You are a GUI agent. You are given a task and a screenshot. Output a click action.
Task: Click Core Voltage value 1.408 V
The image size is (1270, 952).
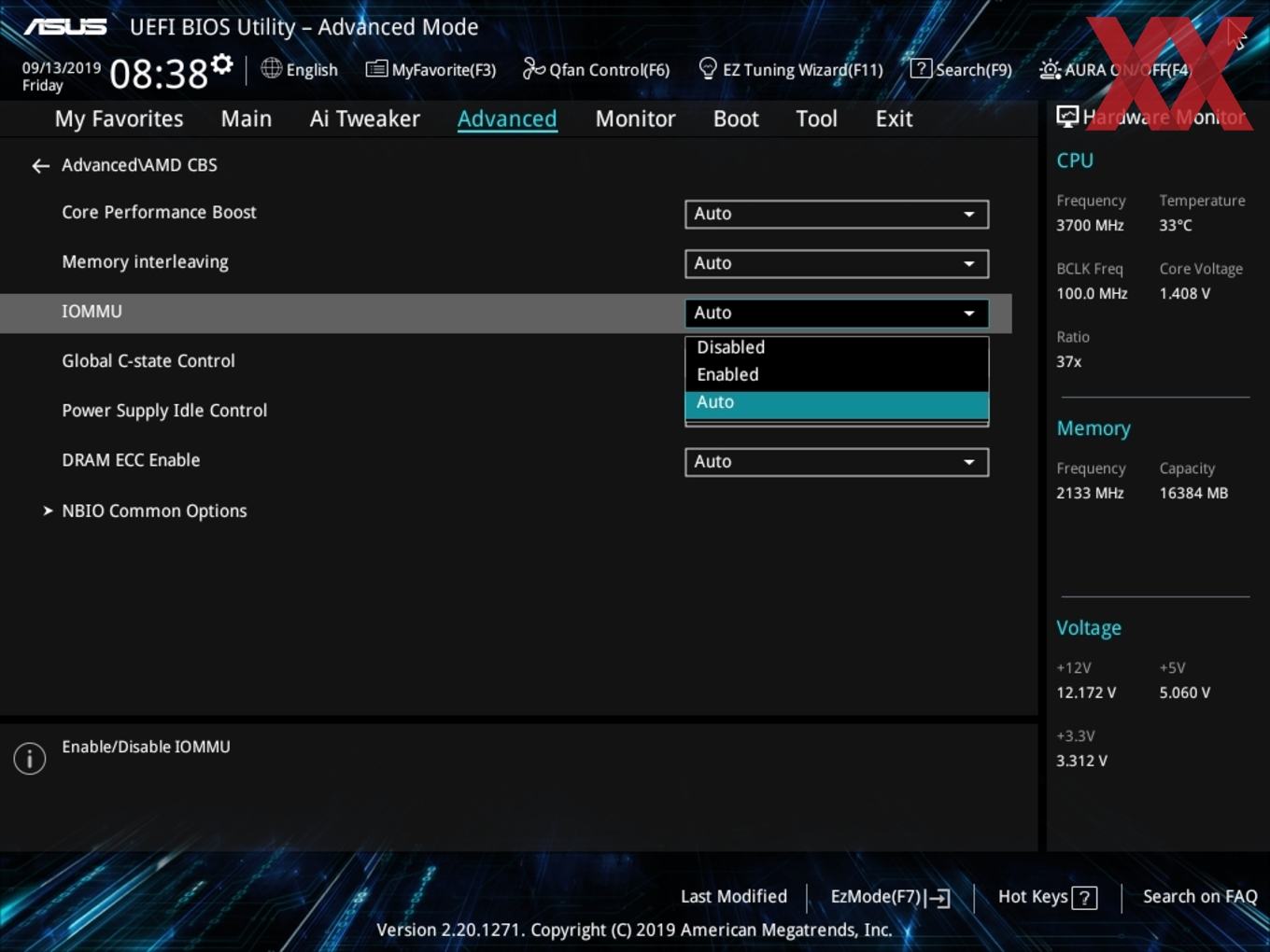click(1185, 294)
